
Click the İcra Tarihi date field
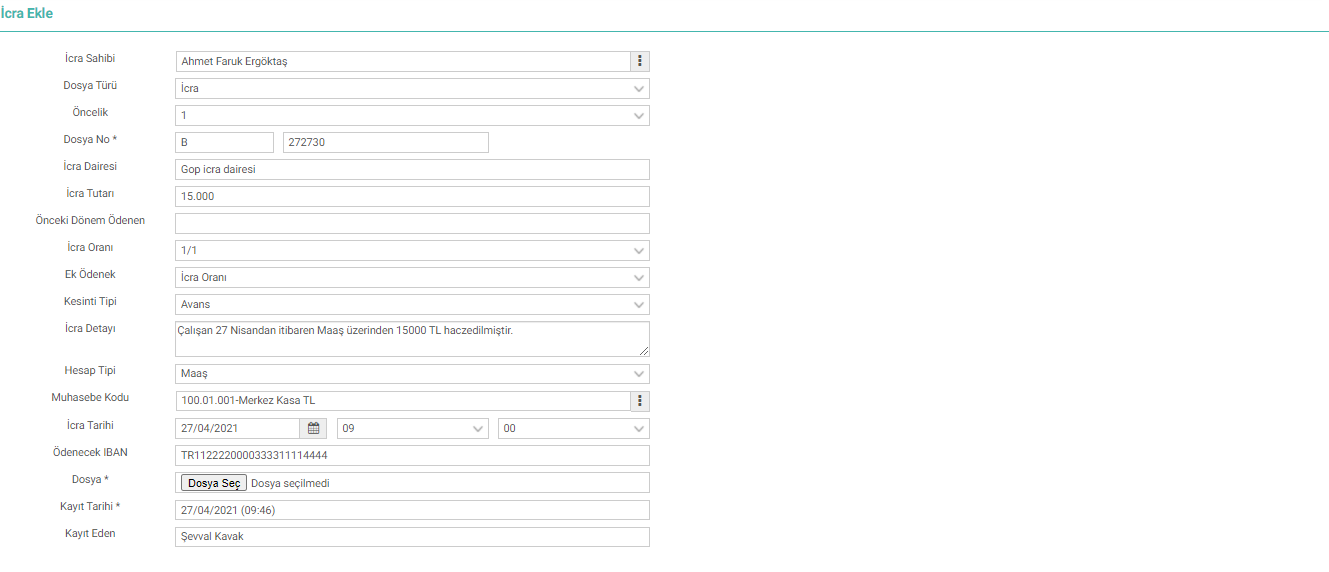pos(237,429)
